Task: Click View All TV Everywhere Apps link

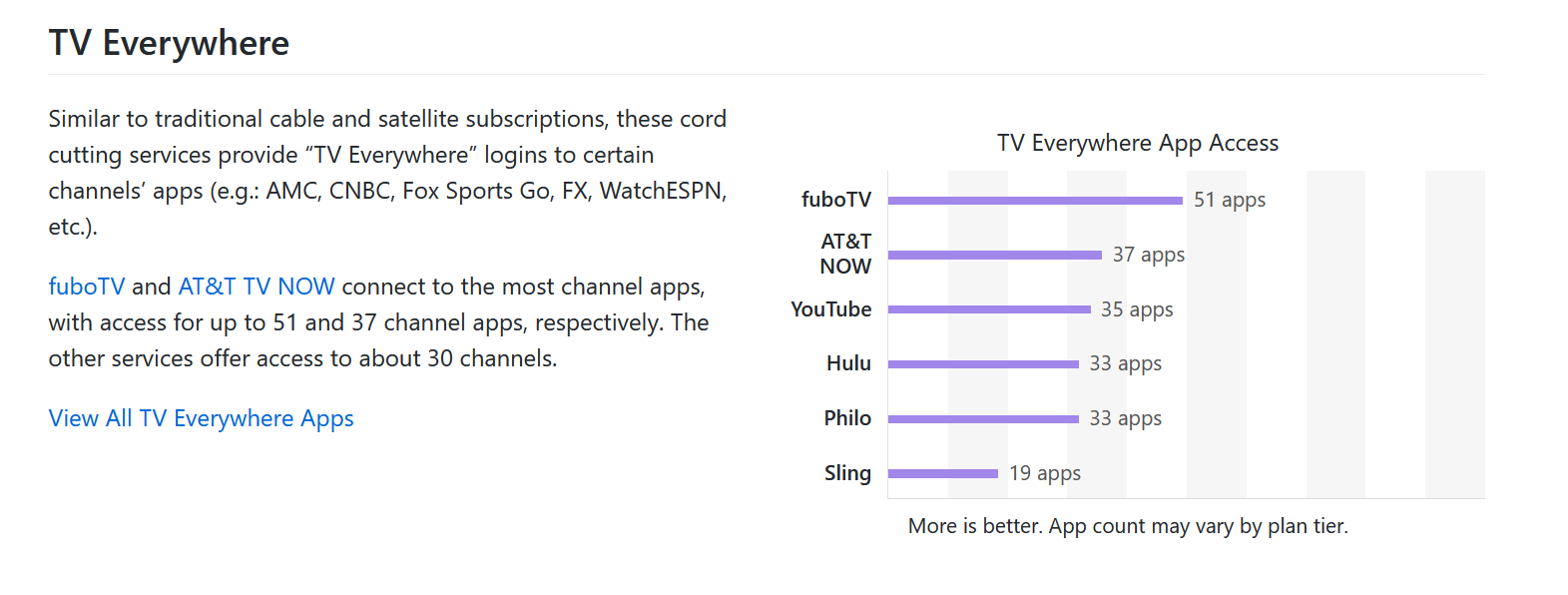Action: coord(201,419)
